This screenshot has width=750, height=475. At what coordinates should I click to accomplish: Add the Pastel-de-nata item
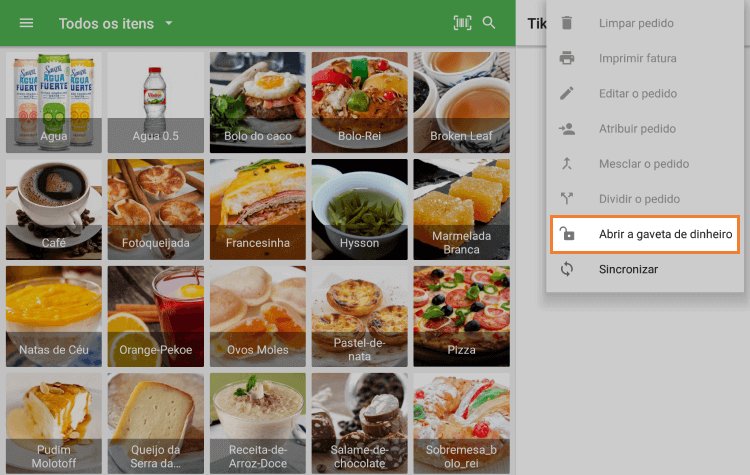pos(360,317)
